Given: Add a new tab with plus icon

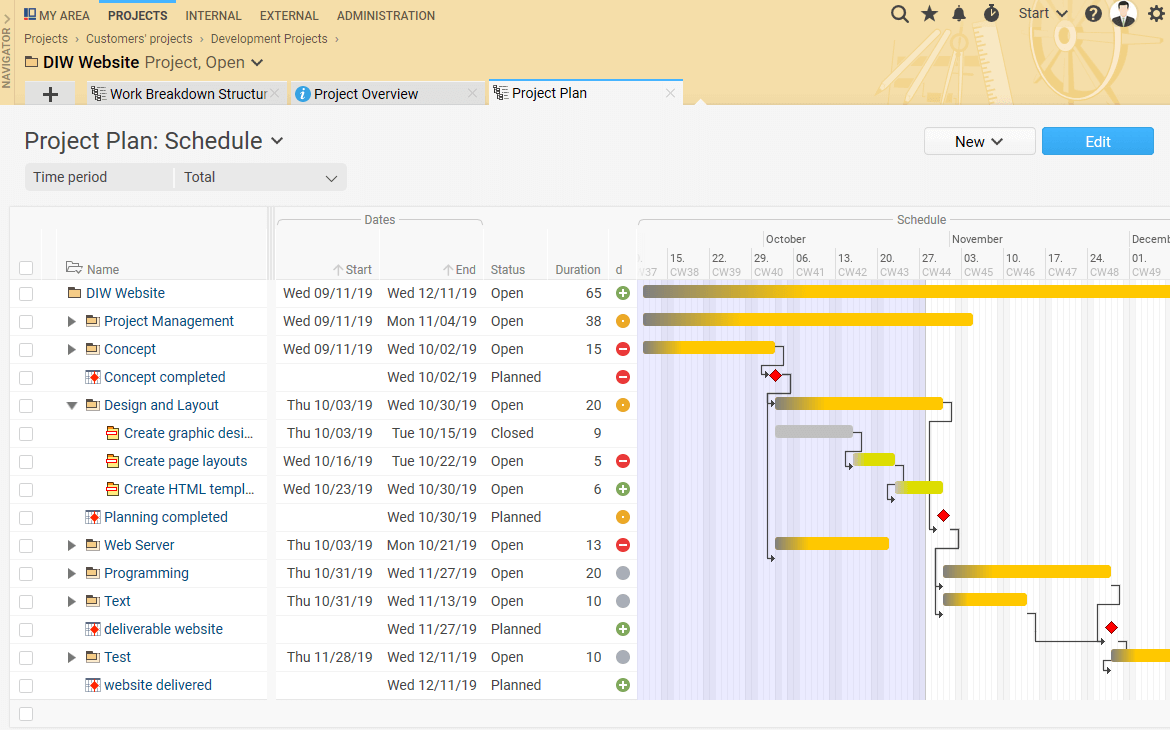Looking at the screenshot, I should pyautogui.click(x=50, y=94).
